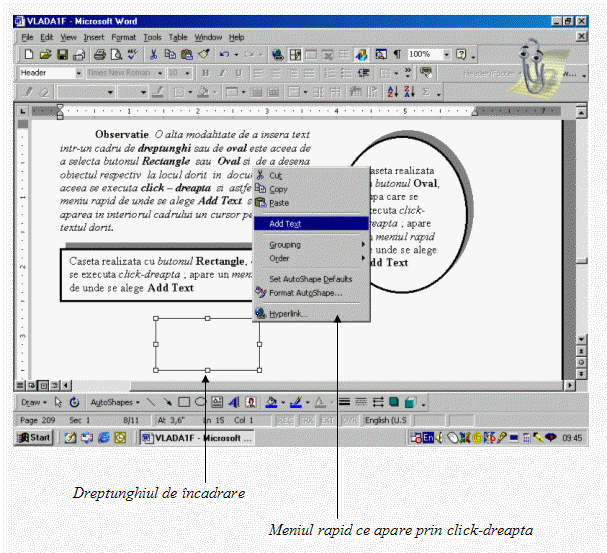Image resolution: width=607 pixels, height=553 pixels.
Task: Click the Fill Color bucket swatch
Action: [x=271, y=402]
